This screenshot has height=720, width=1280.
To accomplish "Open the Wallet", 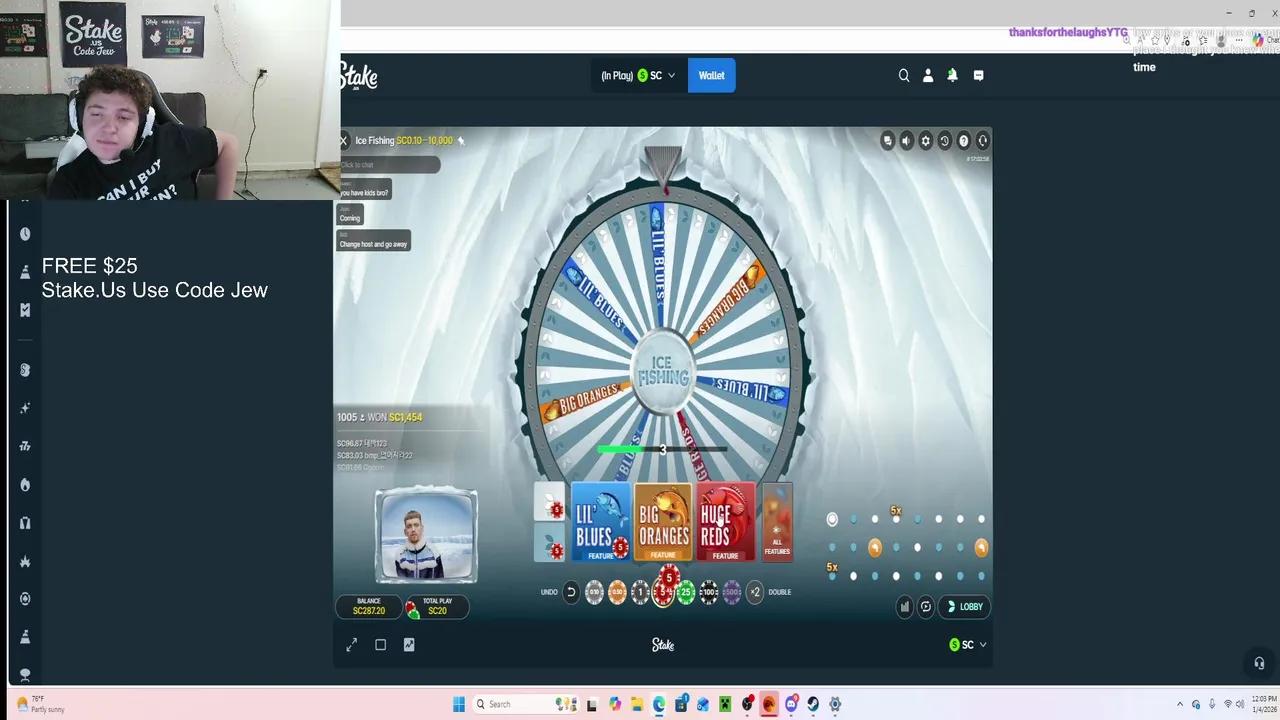I will tap(712, 75).
